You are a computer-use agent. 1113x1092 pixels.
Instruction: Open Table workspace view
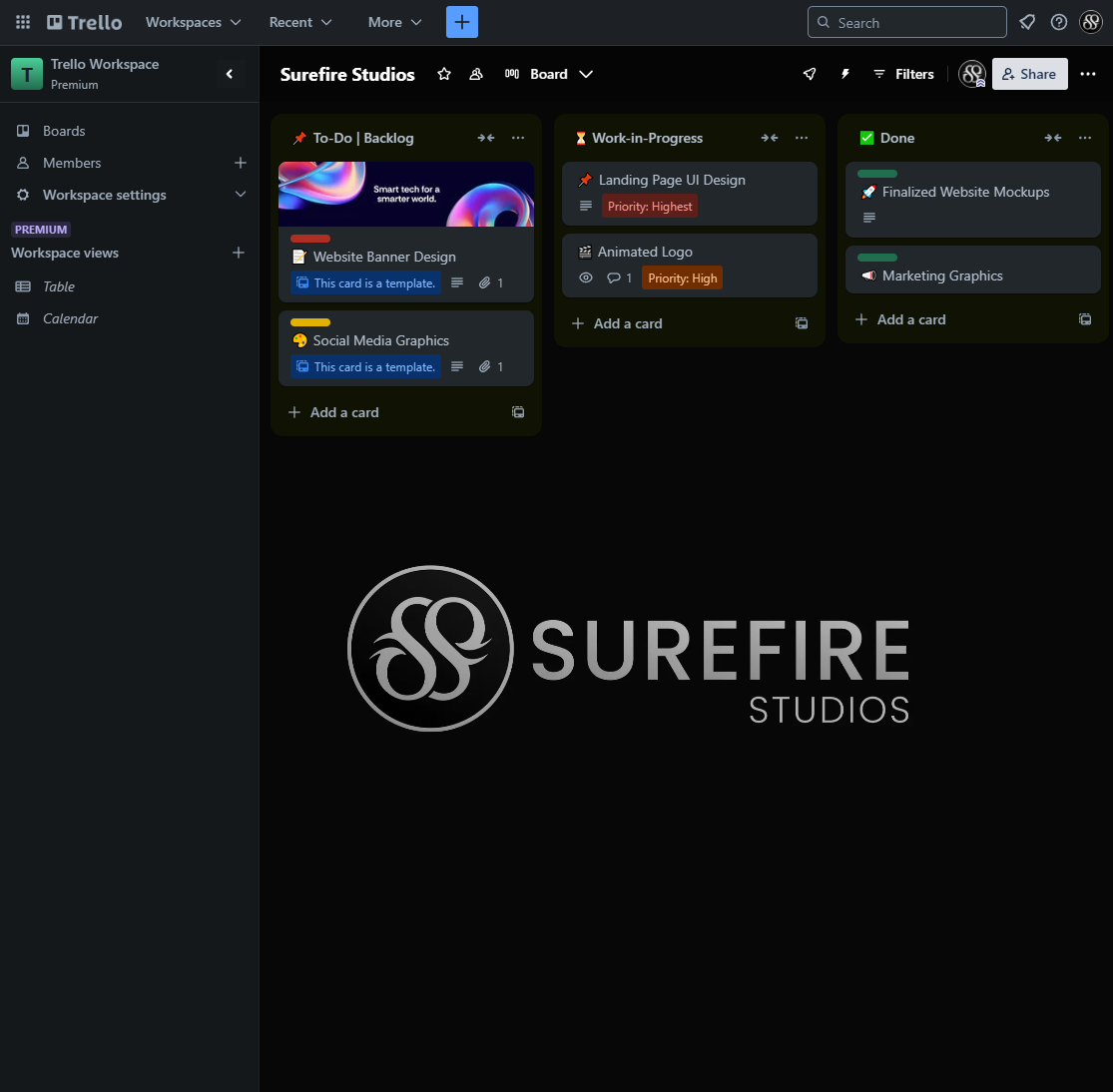pyautogui.click(x=59, y=286)
